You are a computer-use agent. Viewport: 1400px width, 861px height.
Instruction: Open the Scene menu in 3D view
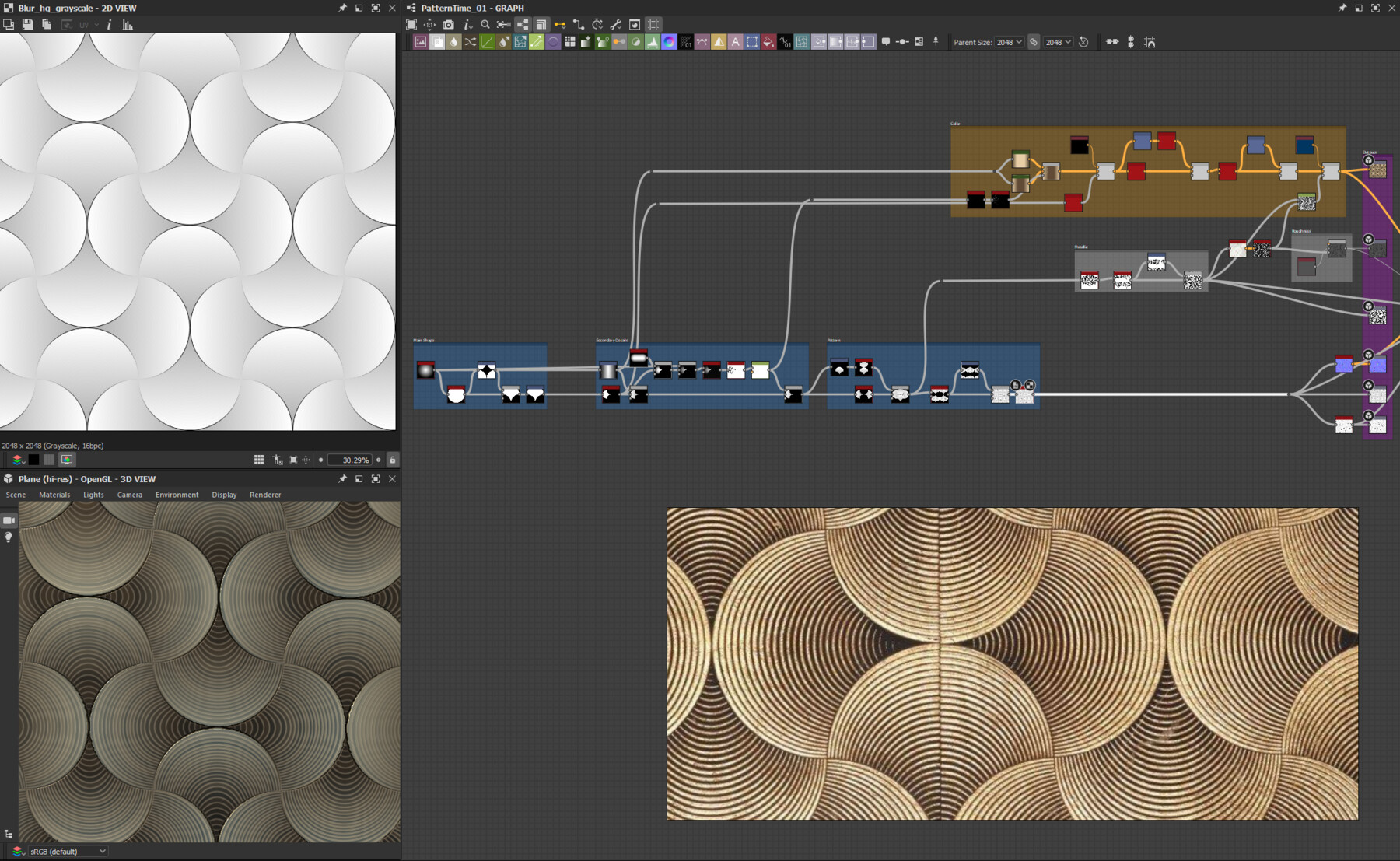click(x=16, y=495)
